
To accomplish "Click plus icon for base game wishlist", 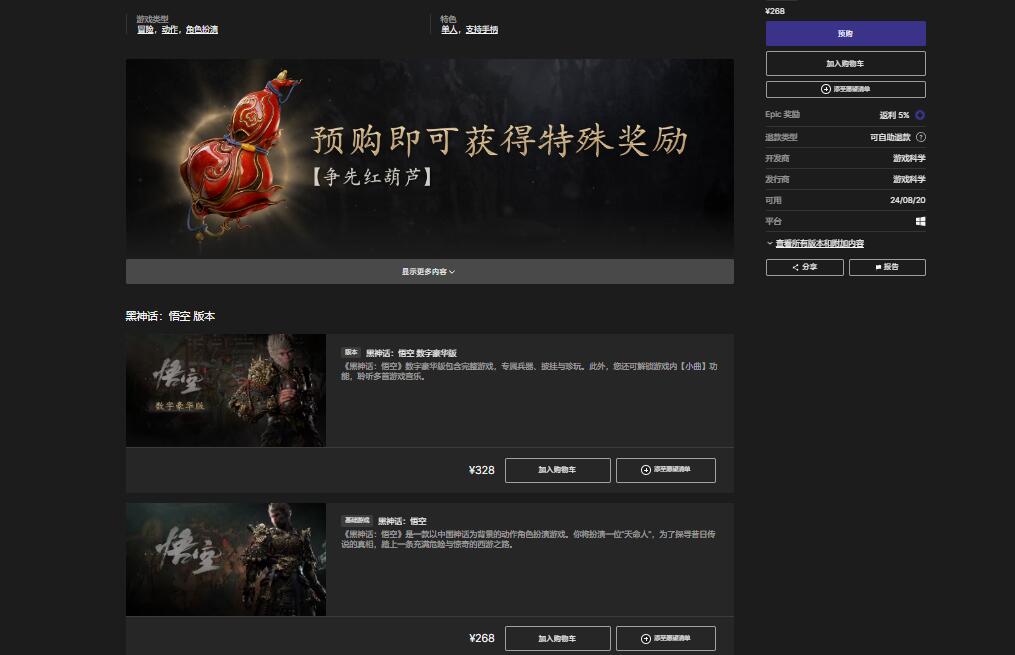I will pyautogui.click(x=646, y=638).
